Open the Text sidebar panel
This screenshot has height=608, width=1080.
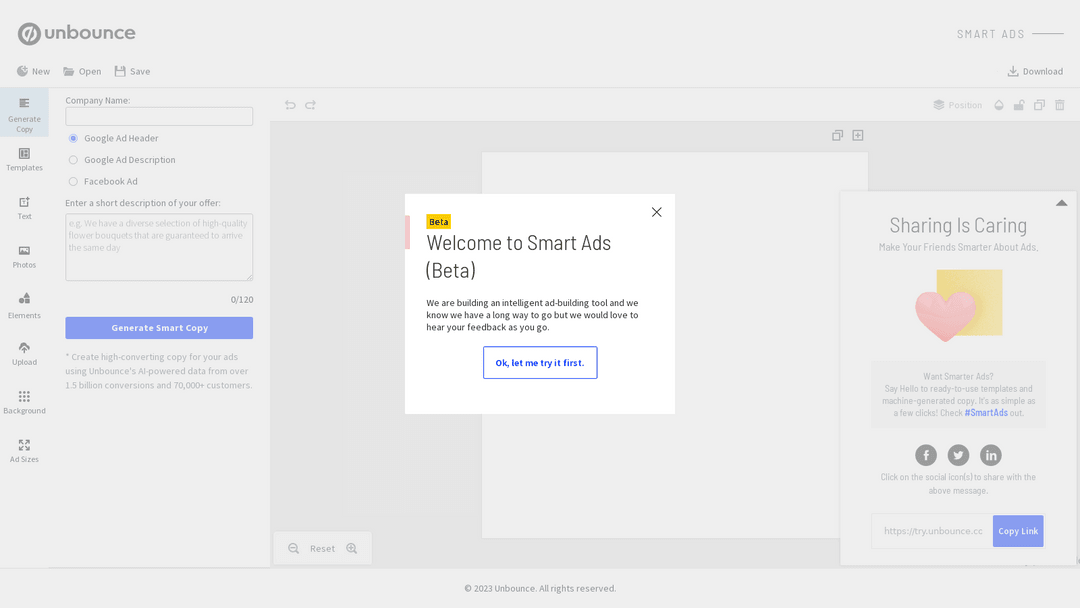pos(24,208)
